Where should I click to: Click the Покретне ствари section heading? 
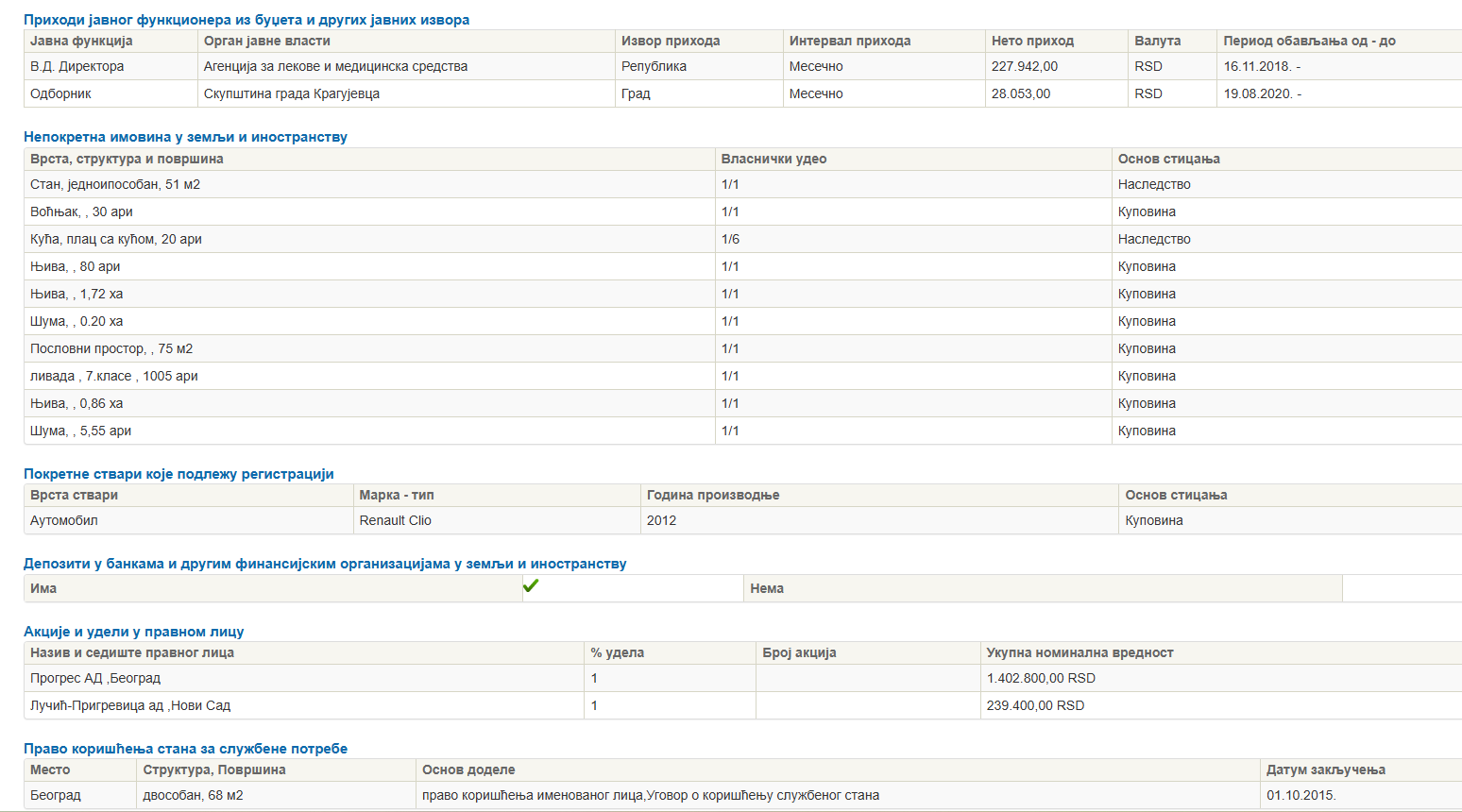(x=178, y=474)
